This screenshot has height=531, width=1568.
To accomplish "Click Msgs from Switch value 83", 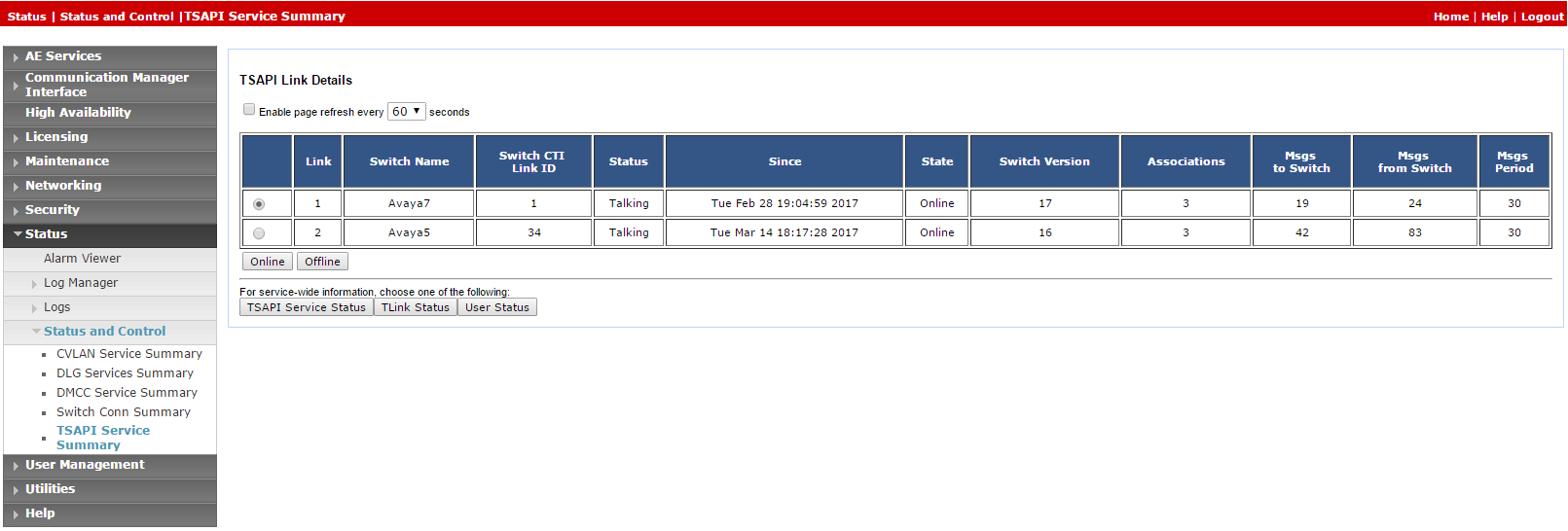I will 1415,232.
